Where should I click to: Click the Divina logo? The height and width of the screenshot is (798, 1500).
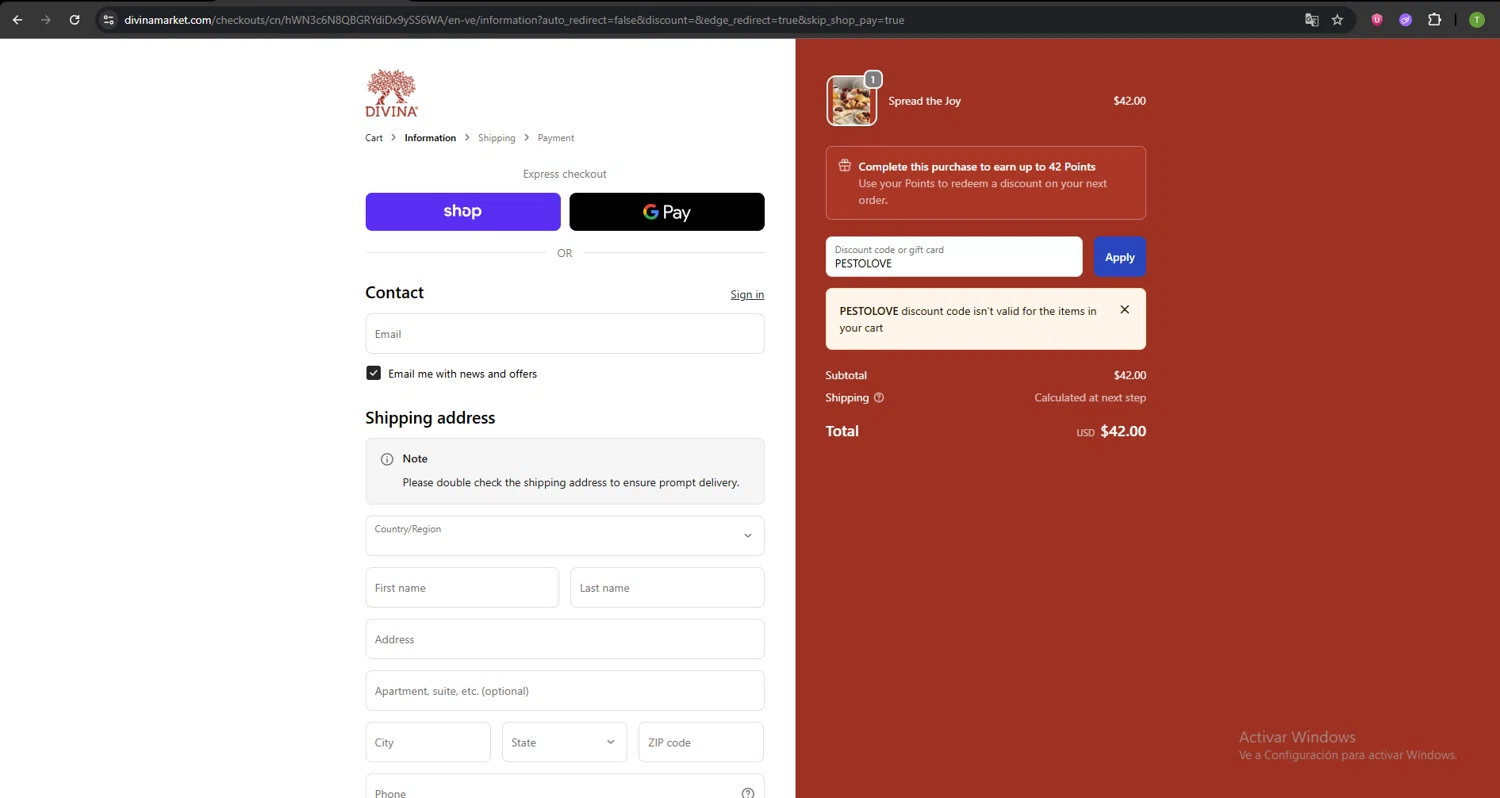click(x=391, y=93)
